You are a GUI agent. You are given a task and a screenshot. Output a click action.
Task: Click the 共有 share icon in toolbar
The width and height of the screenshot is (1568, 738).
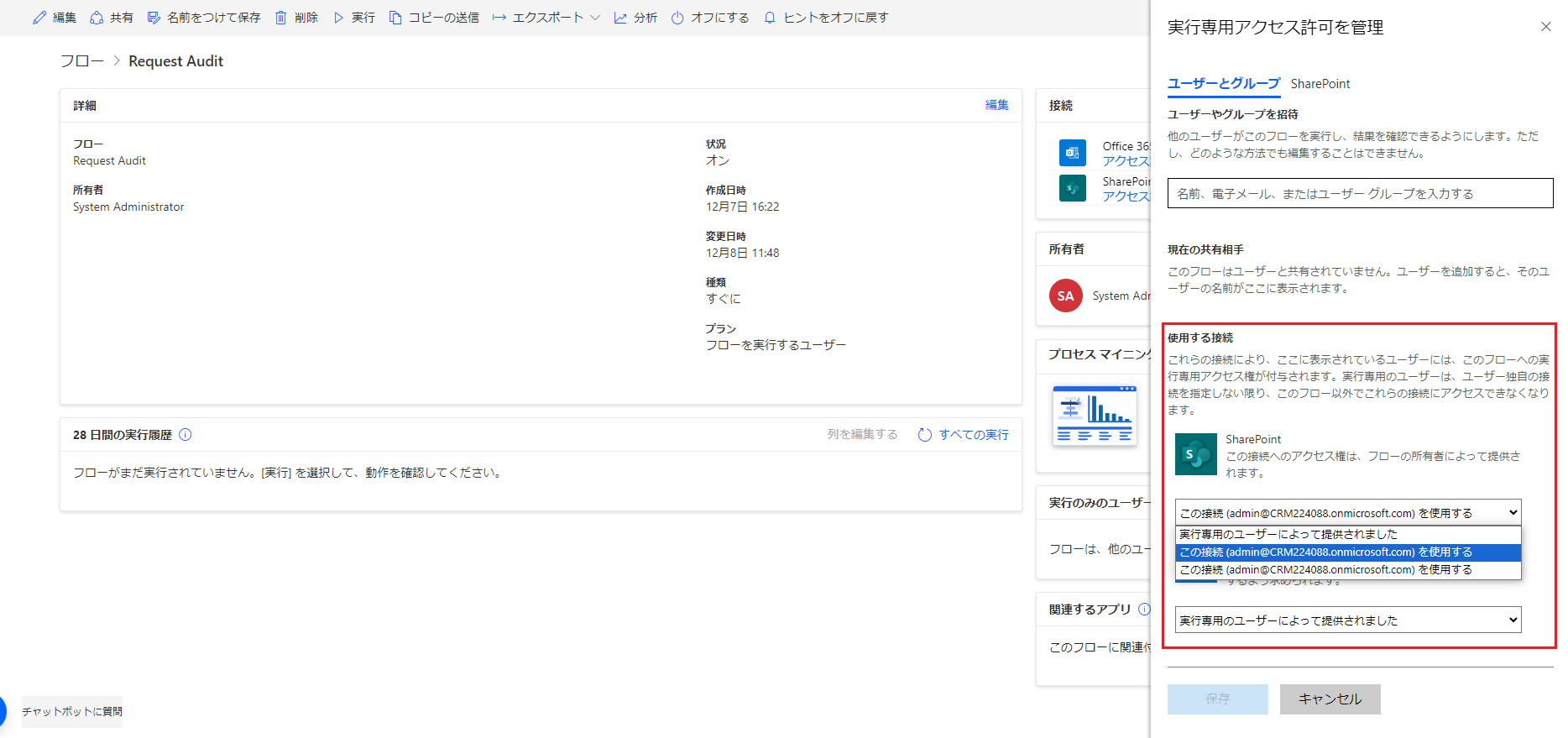point(97,18)
